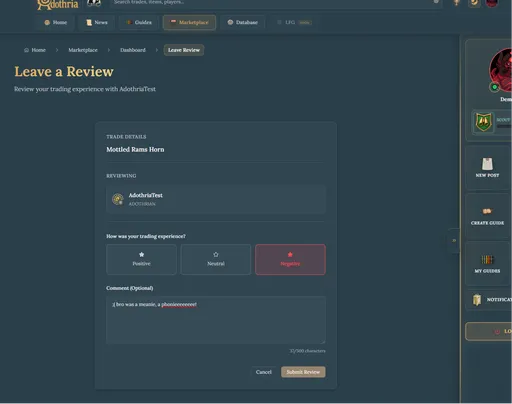Image resolution: width=512 pixels, height=404 pixels.
Task: Click the Leave Review breadcrumb
Action: 184,50
